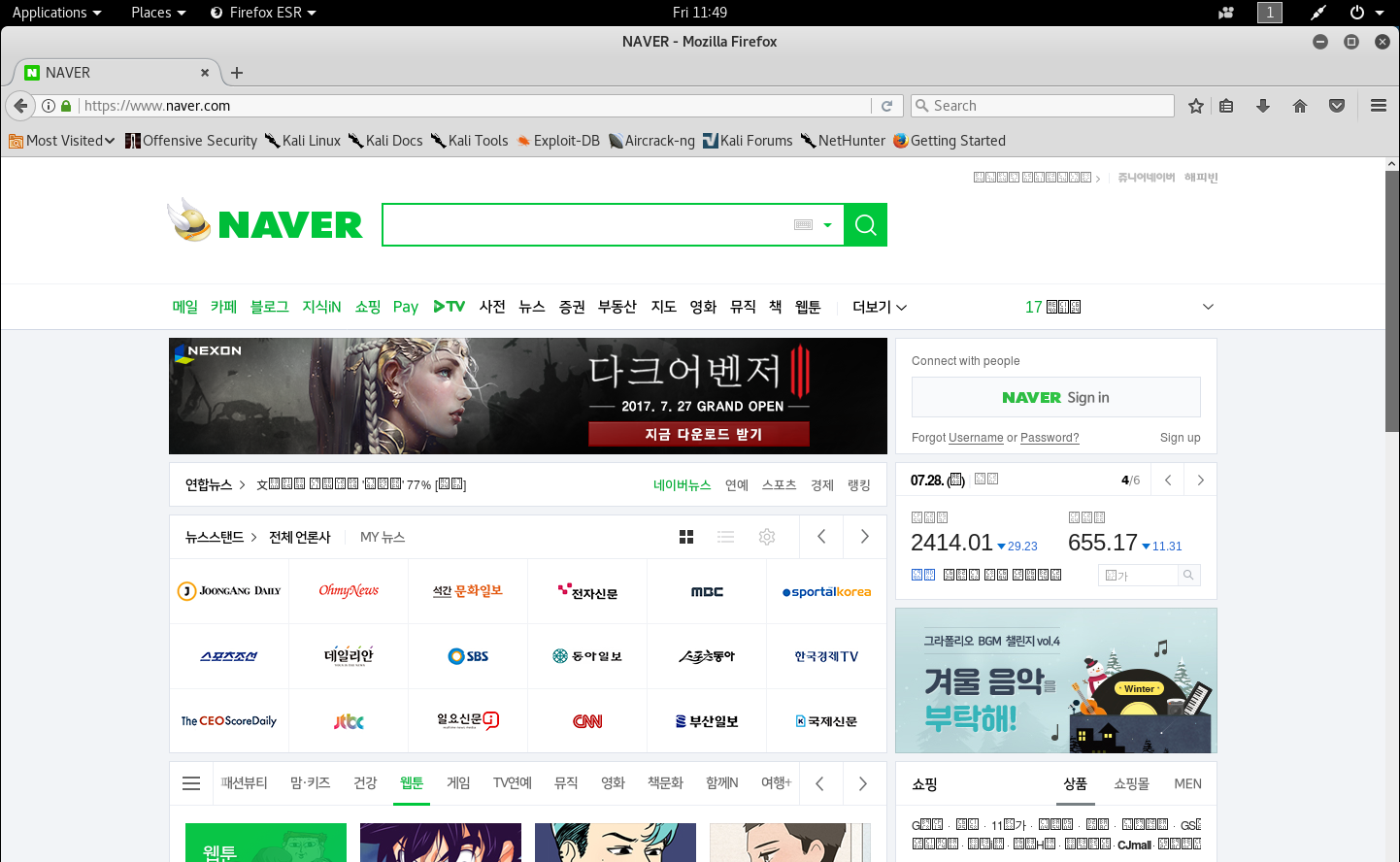Open the OhmyNews publisher logo
1400x862 pixels.
click(x=349, y=591)
